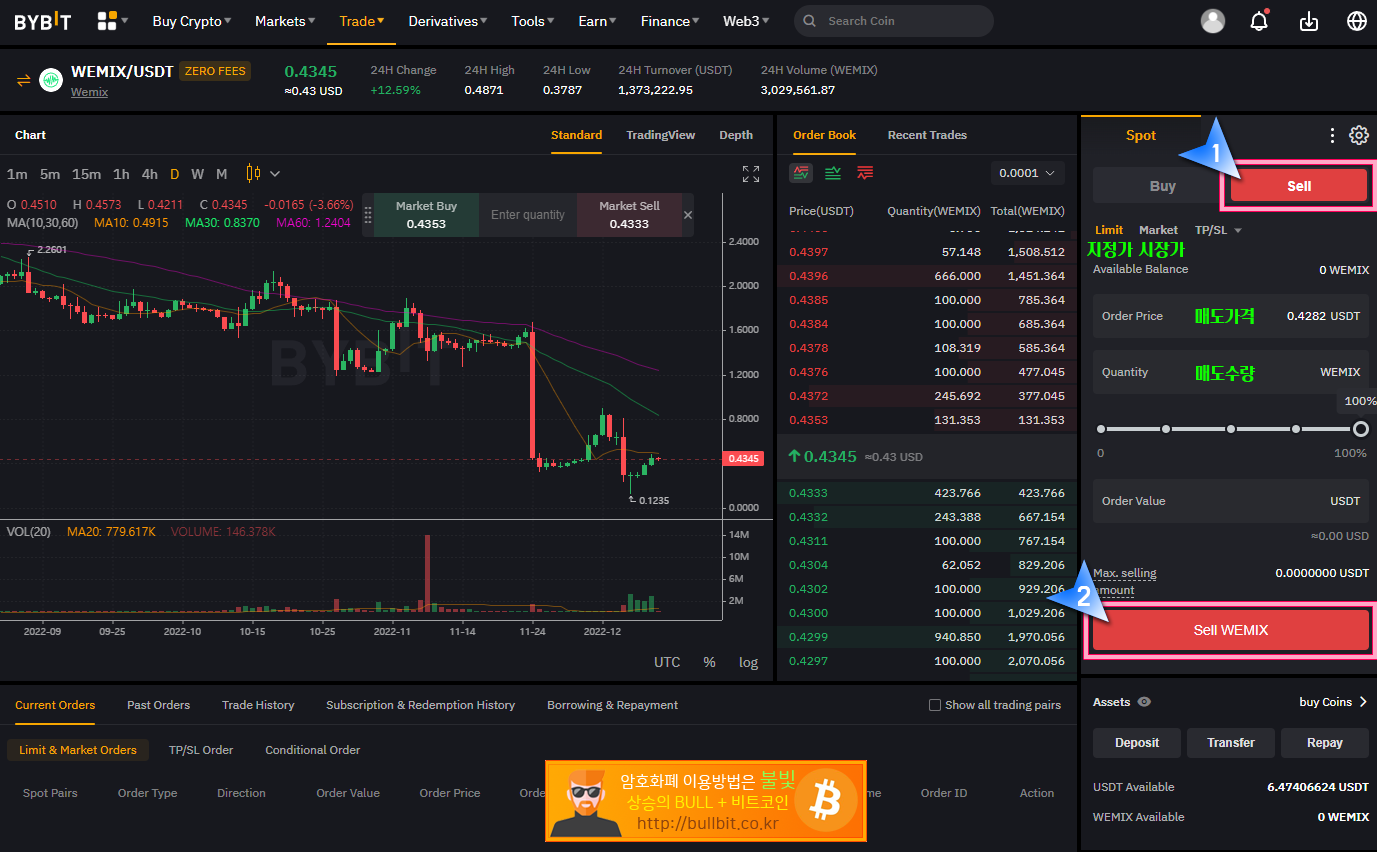This screenshot has height=852, width=1377.
Task: Expand more chart options chevron
Action: [x=275, y=174]
